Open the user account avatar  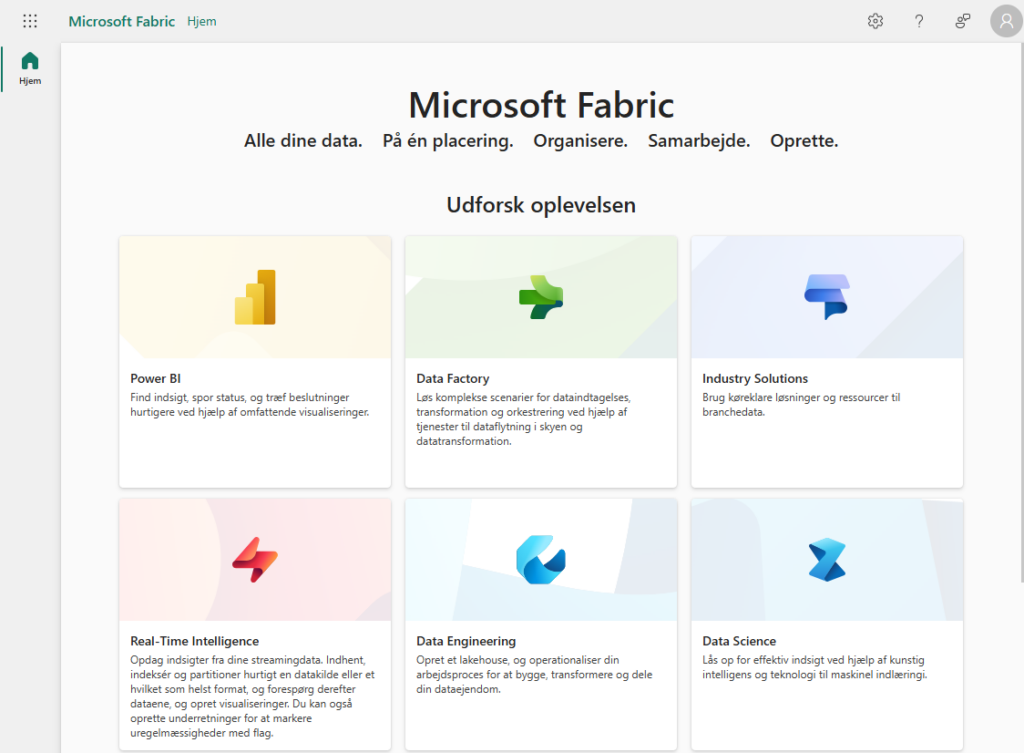(1006, 22)
